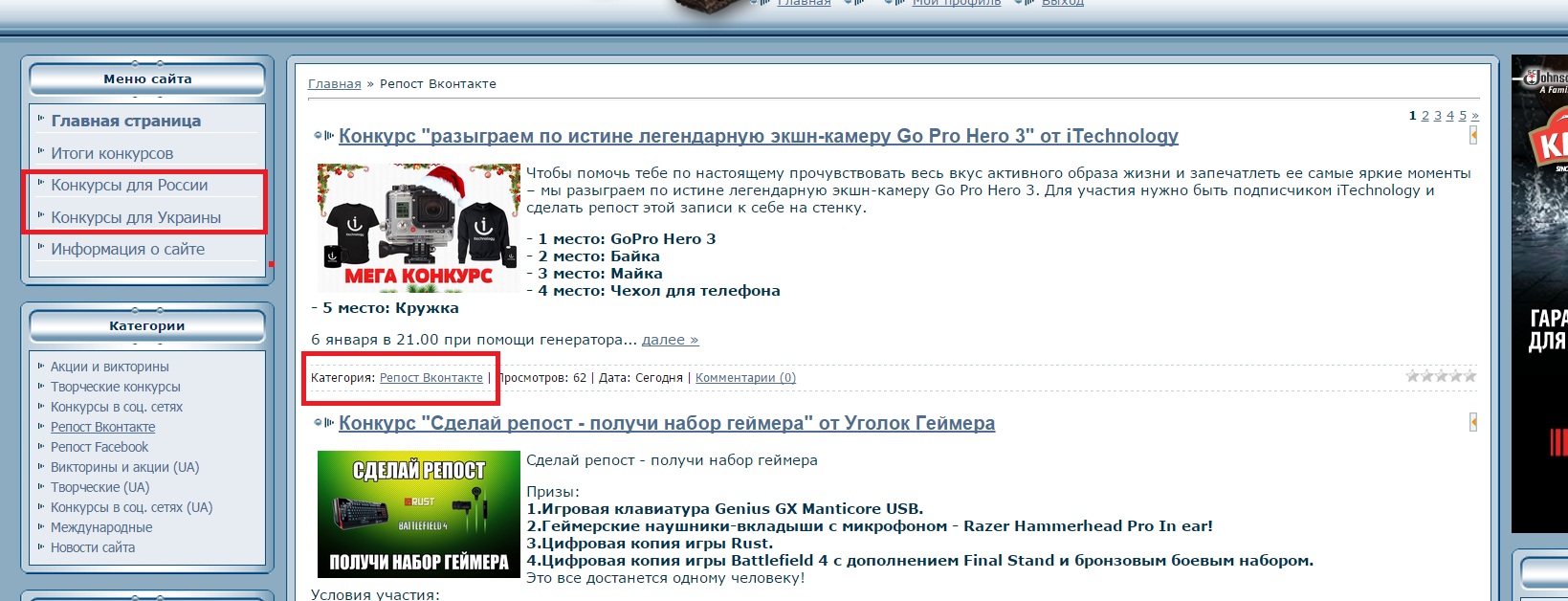Click the bullet icon before the Go Pro post title
The height and width of the screenshot is (601, 1568).
pyautogui.click(x=324, y=136)
